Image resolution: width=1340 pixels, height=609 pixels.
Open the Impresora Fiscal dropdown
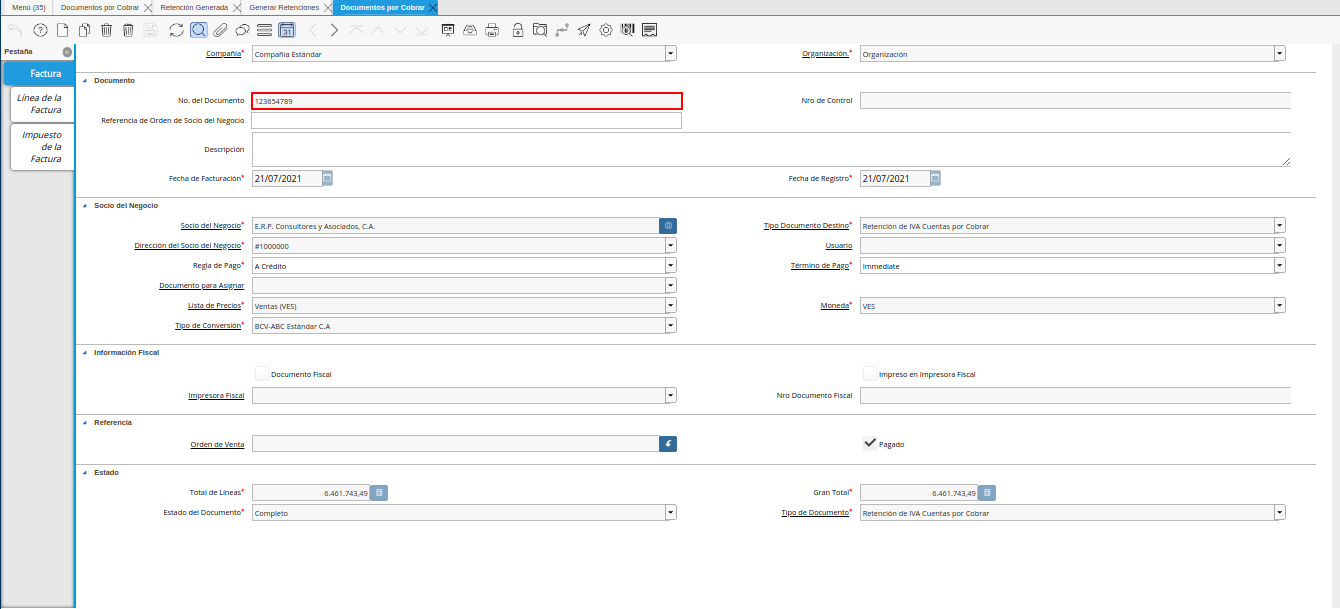670,395
